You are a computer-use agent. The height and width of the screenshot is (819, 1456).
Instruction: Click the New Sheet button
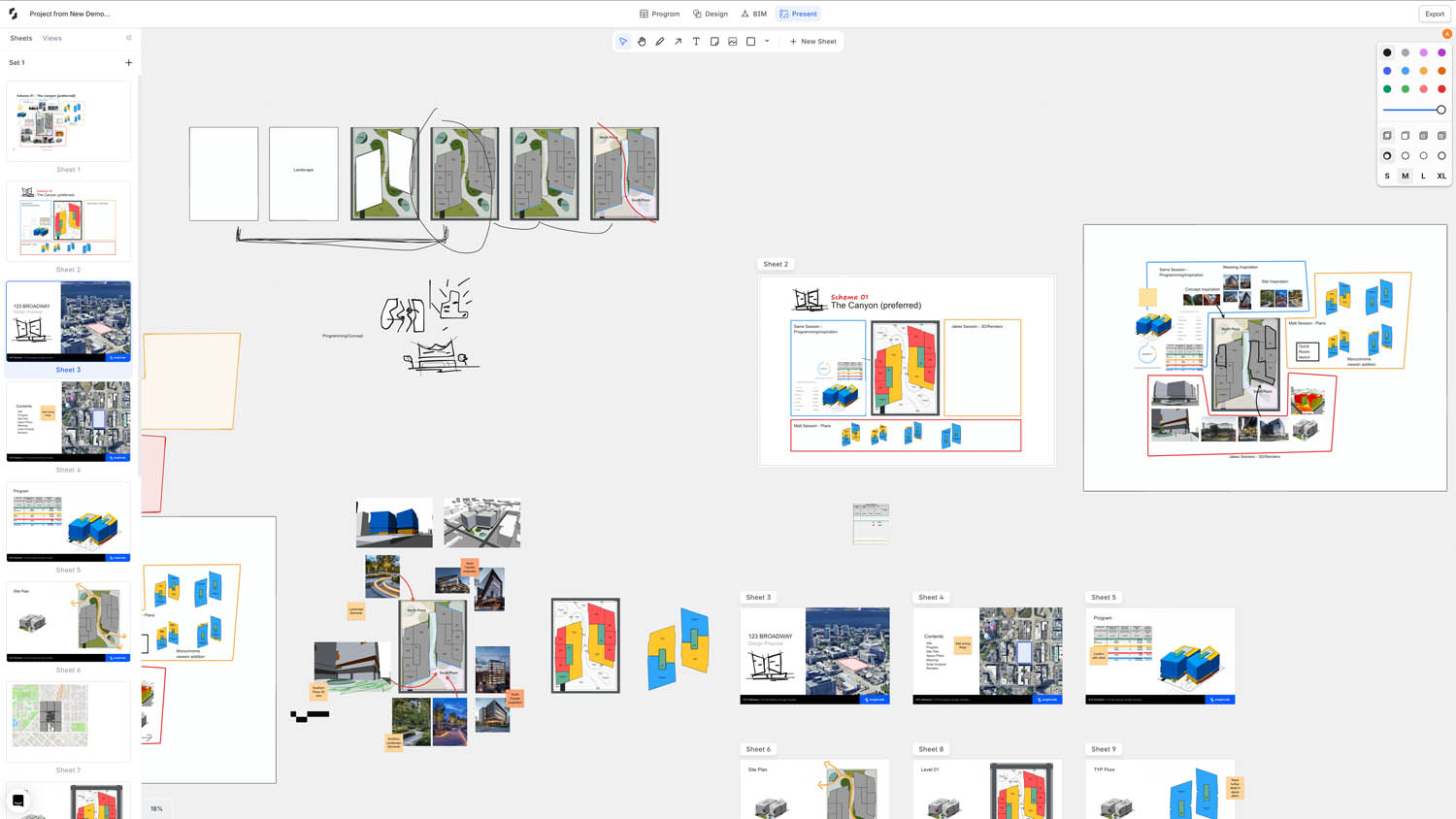(813, 42)
